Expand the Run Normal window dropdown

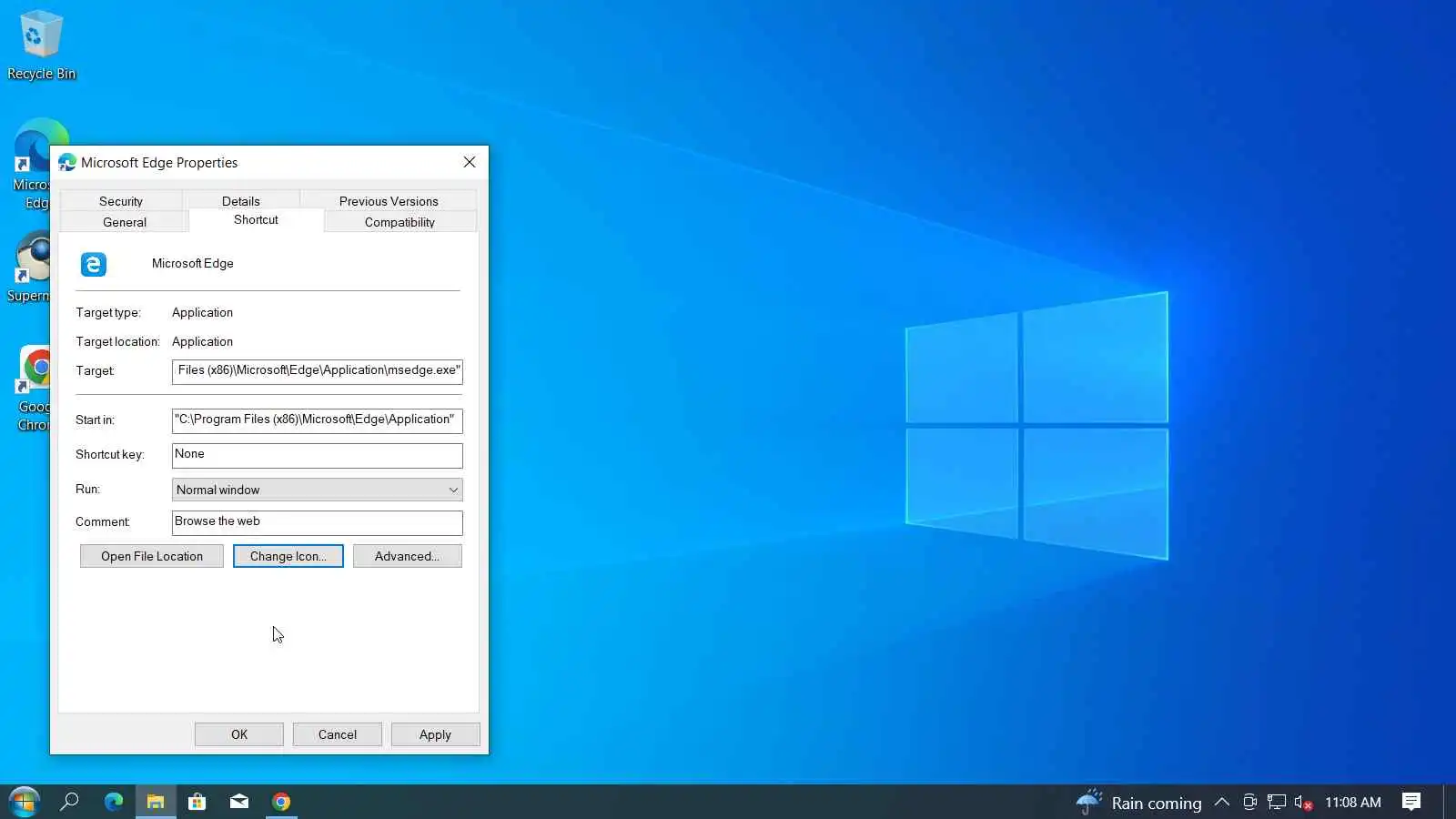(x=318, y=490)
